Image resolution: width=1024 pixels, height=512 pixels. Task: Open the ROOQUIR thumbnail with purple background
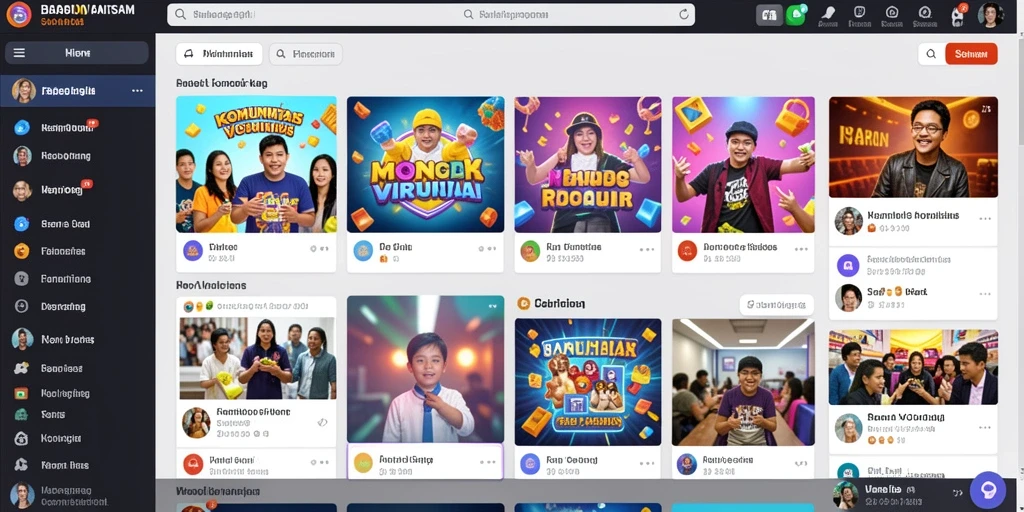click(588, 165)
